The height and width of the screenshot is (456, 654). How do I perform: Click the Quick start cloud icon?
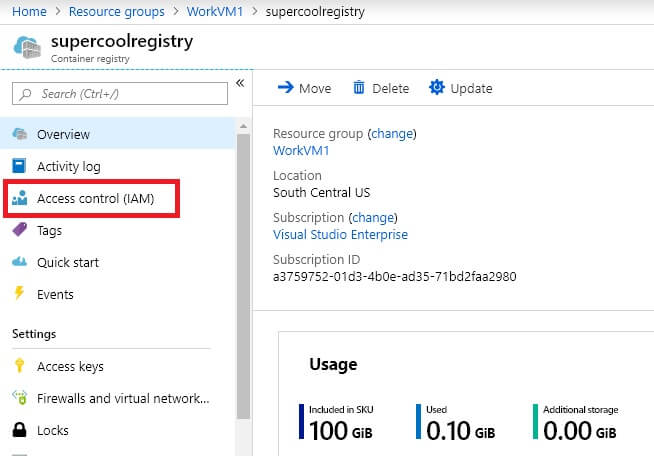point(19,262)
